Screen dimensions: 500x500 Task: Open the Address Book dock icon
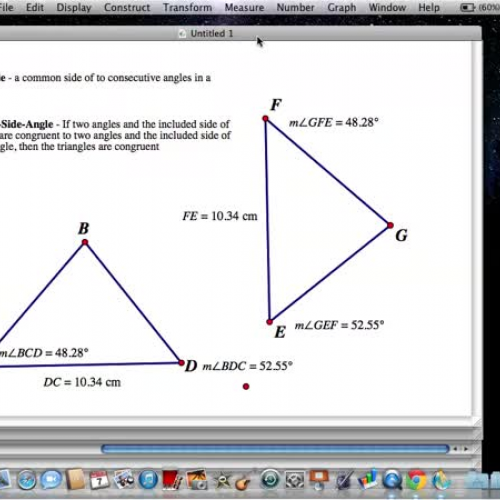[75, 480]
